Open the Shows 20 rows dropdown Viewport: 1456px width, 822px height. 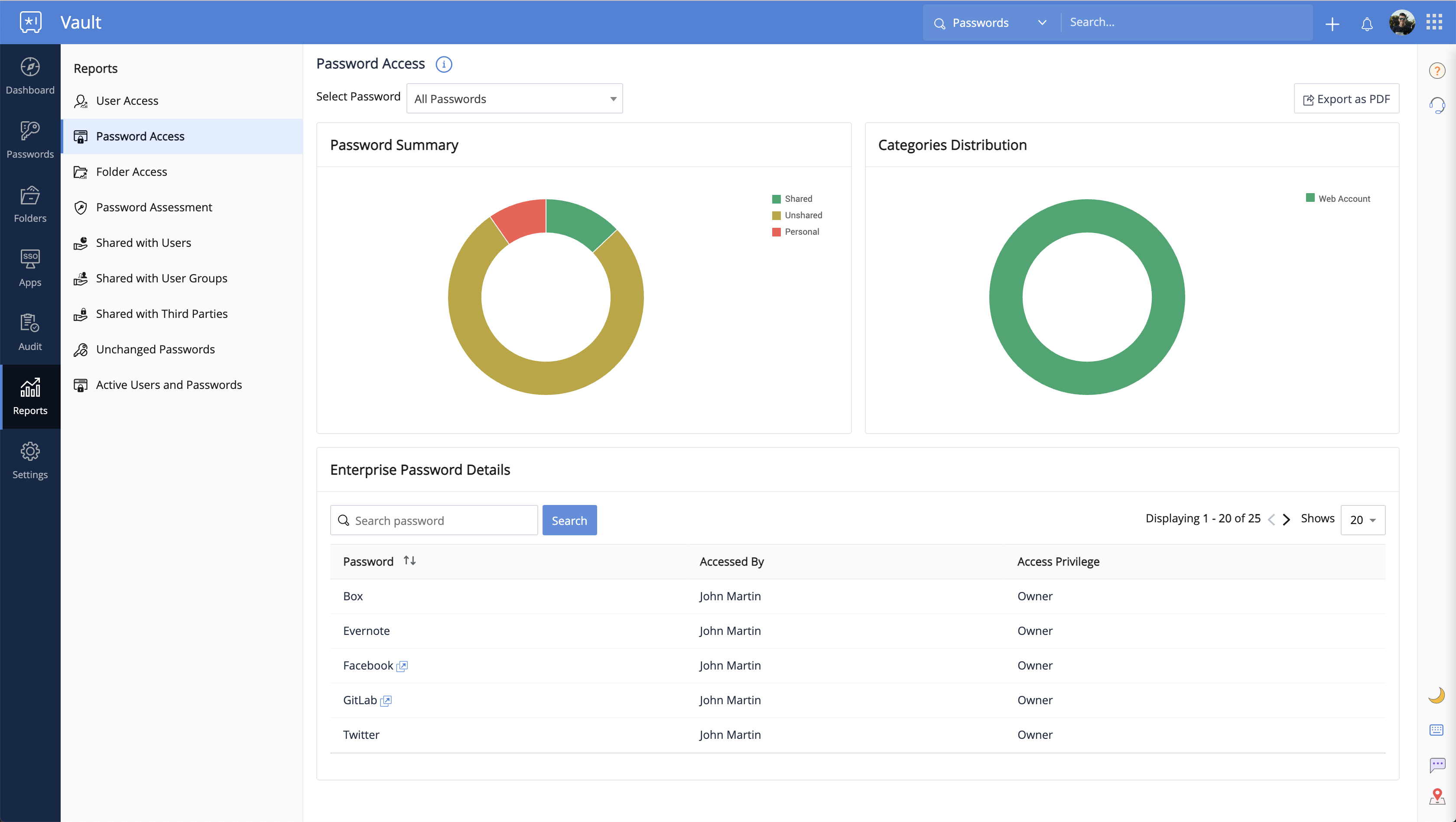point(1362,520)
